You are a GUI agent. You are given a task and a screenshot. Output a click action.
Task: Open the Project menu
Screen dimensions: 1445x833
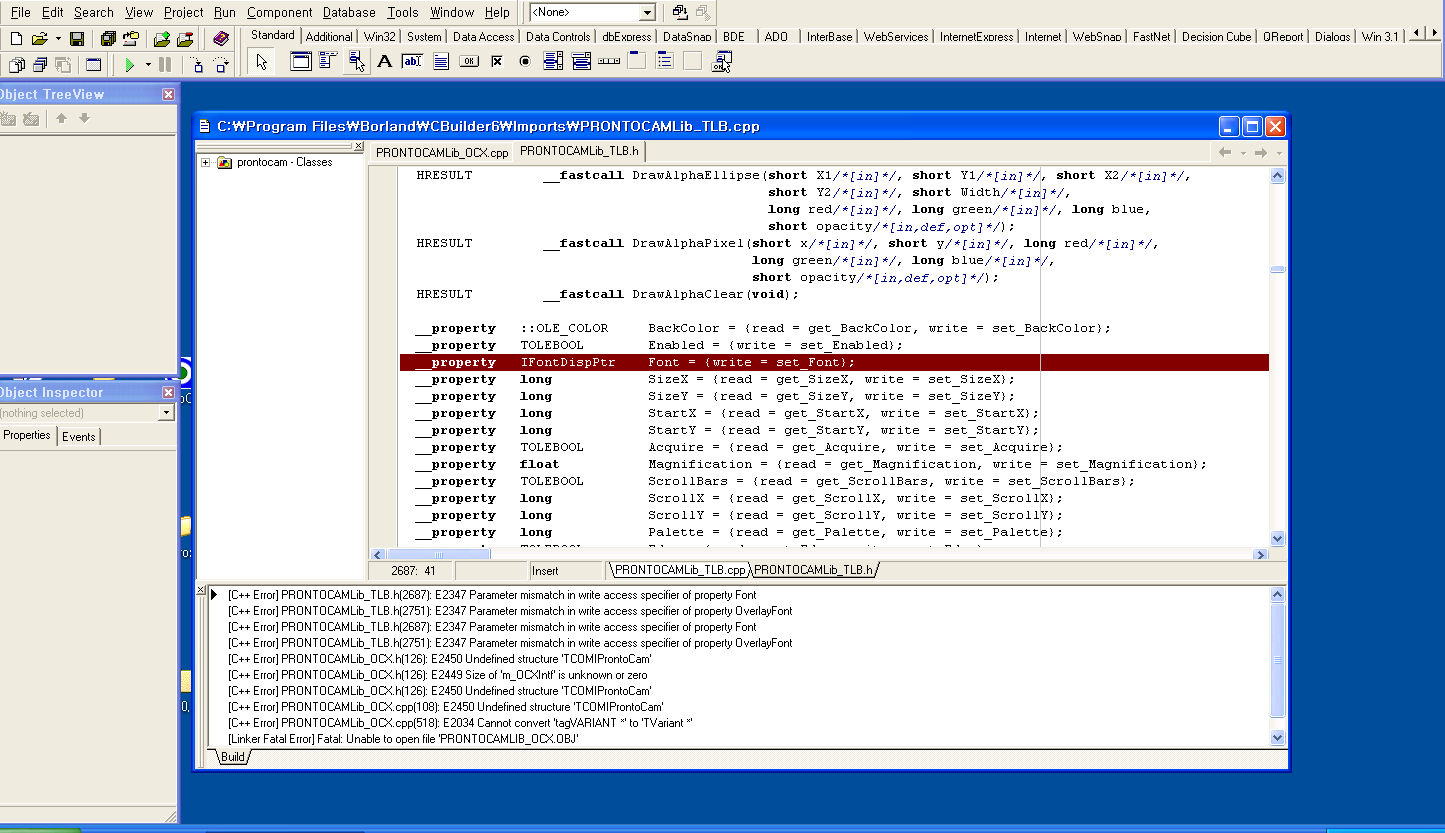coord(184,13)
